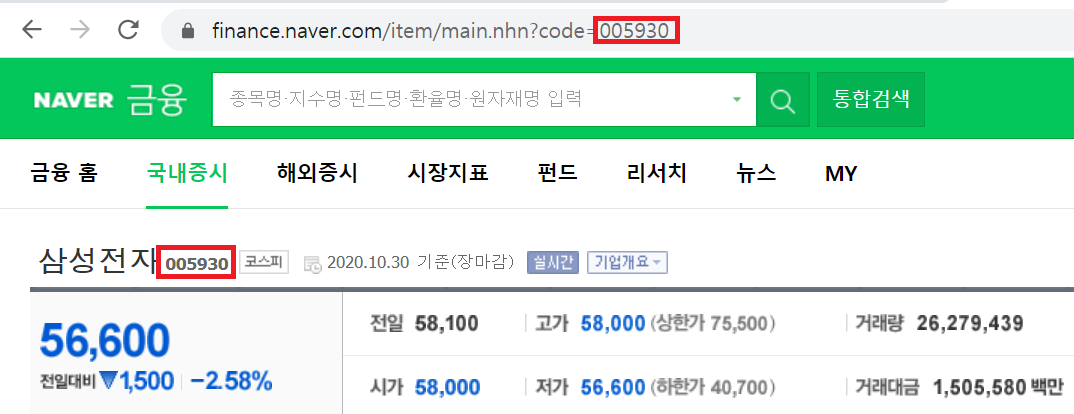Click the 거래대금 value 1,505,580

pyautogui.click(x=979, y=387)
